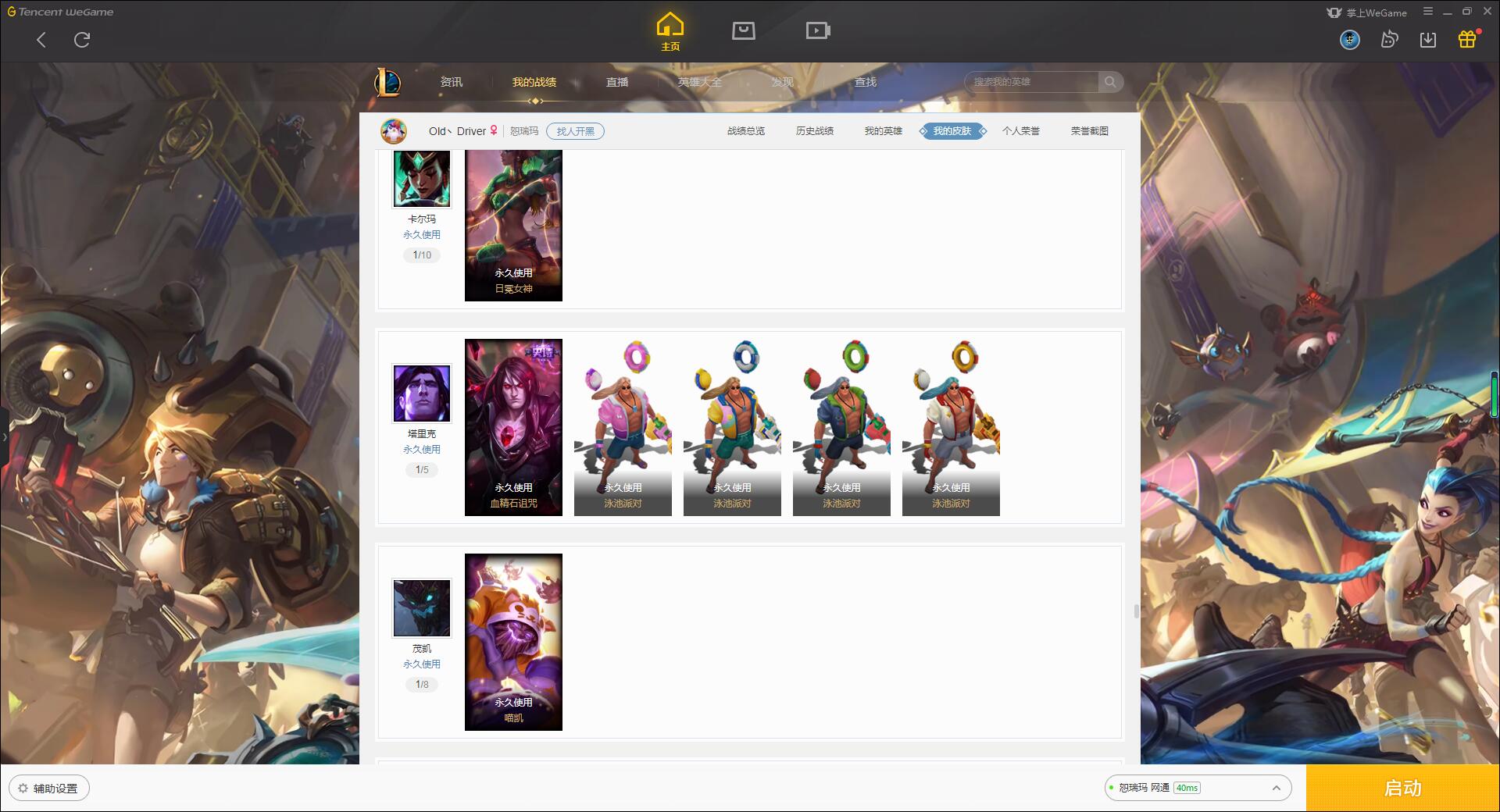Open the 喵凯 skin card
Image resolution: width=1500 pixels, height=812 pixels.
513,642
